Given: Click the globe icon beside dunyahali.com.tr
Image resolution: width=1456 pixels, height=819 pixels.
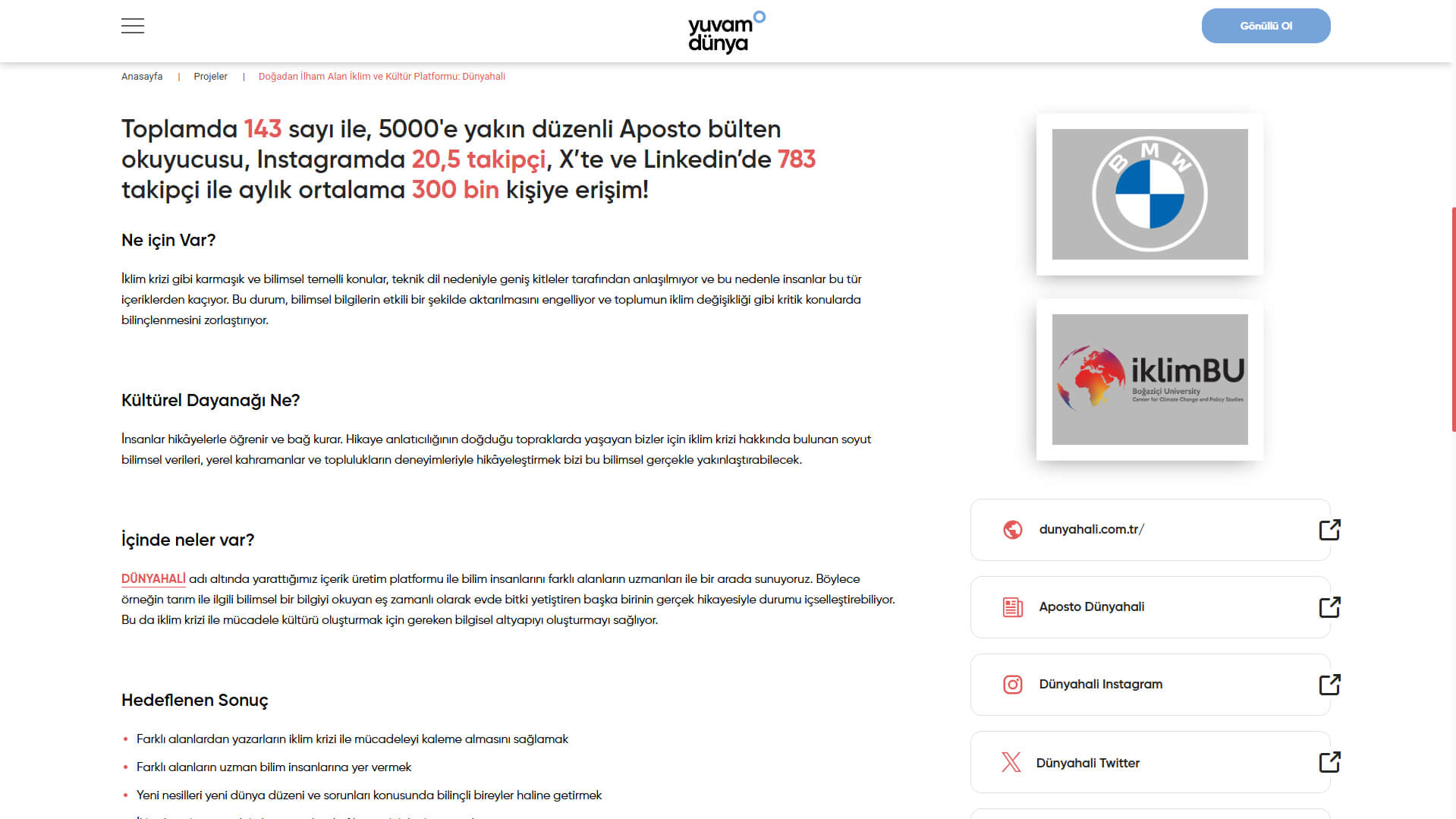Looking at the screenshot, I should point(1012,530).
